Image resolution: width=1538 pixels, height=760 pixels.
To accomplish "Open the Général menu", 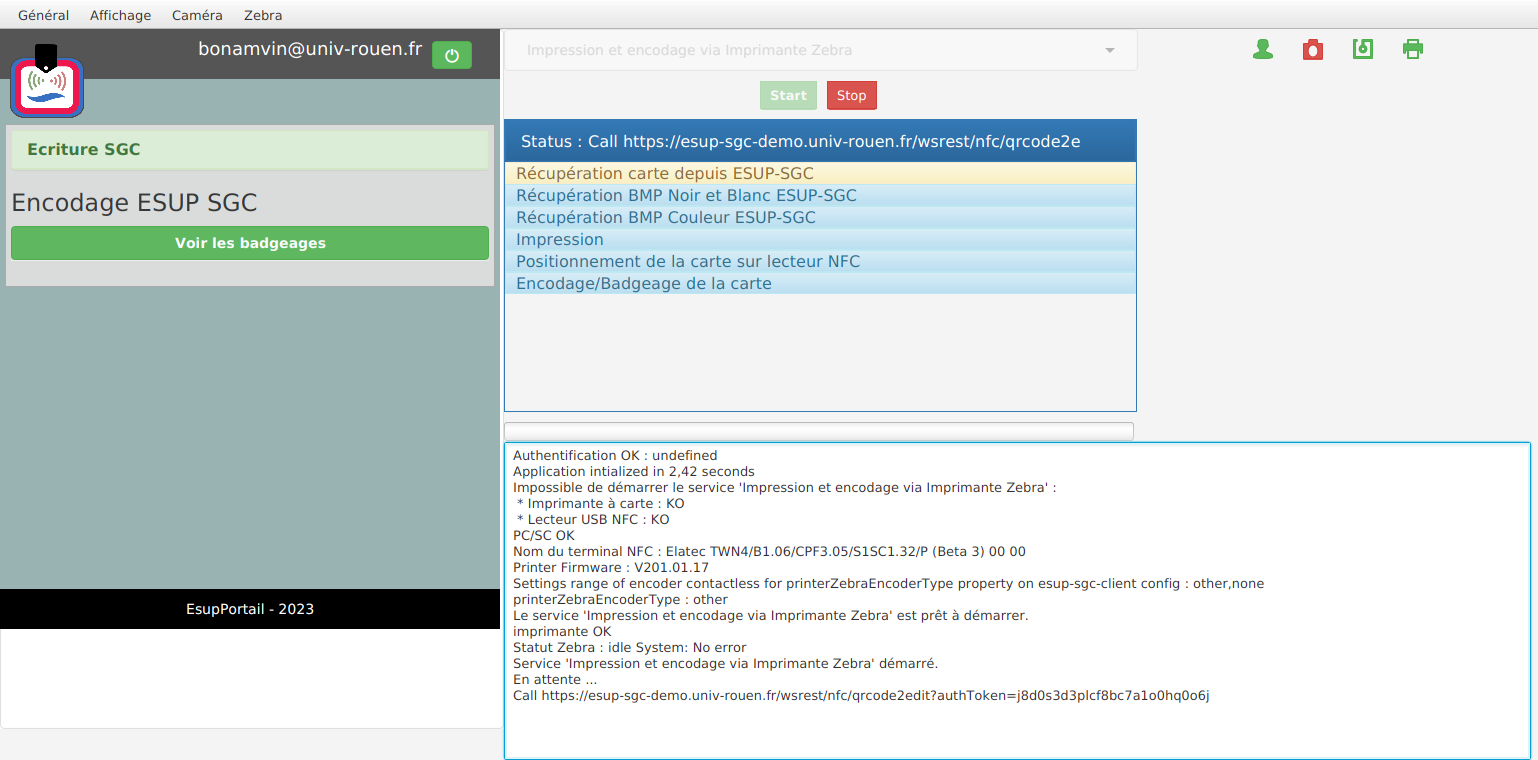I will tap(43, 15).
